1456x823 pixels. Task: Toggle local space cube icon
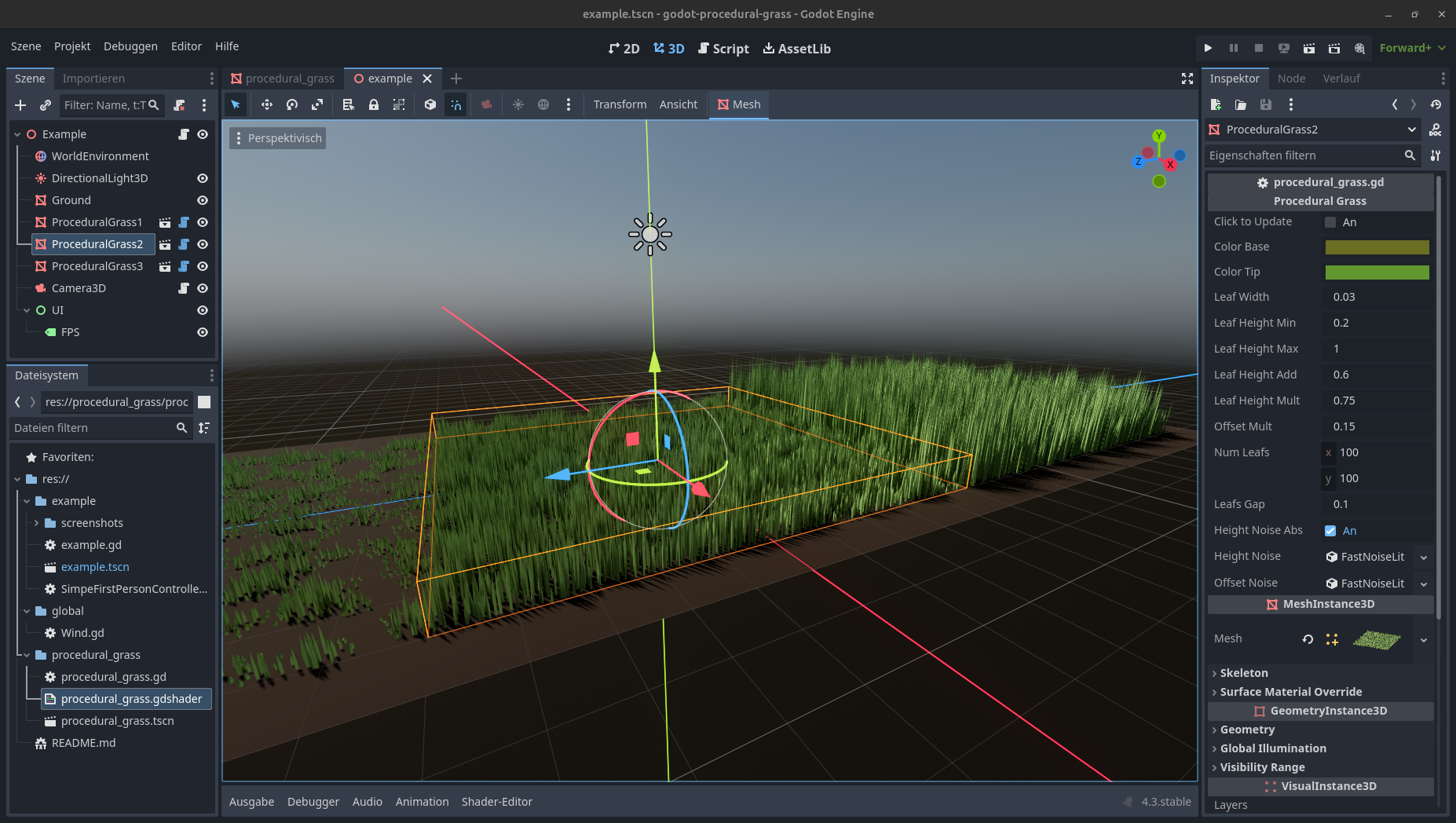click(430, 104)
